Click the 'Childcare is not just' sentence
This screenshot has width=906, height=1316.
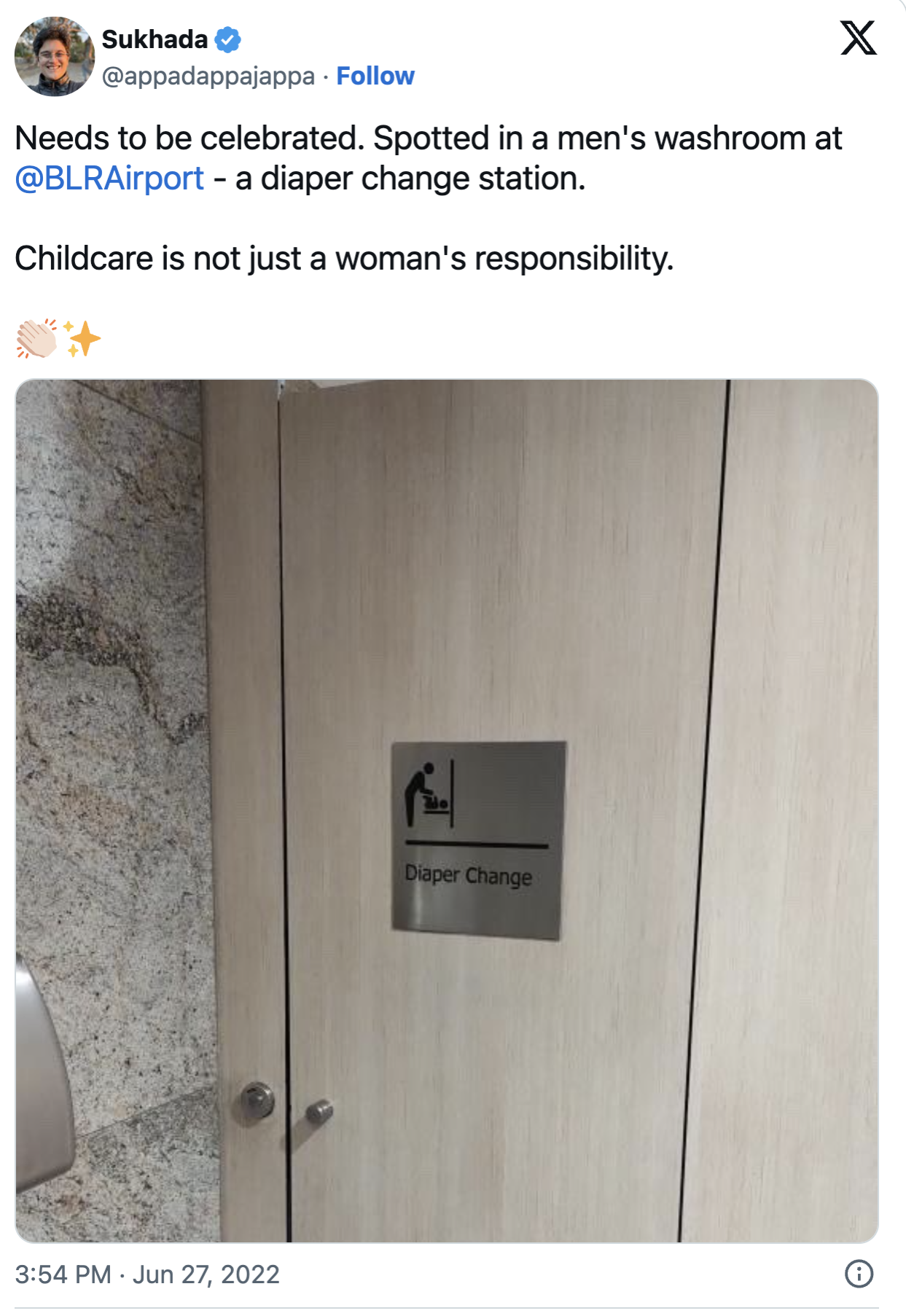click(x=344, y=259)
